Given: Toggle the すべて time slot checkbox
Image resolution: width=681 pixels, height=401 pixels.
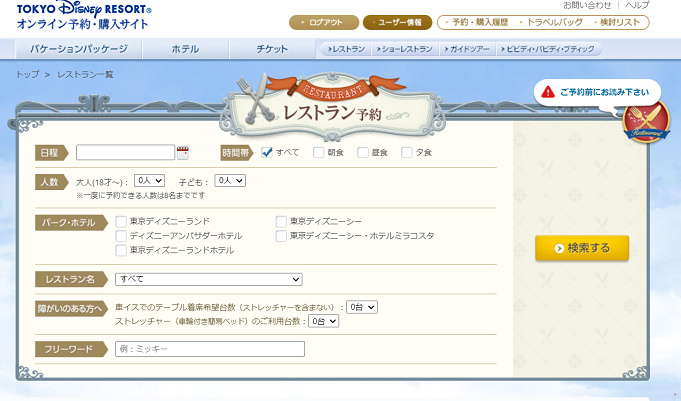Looking at the screenshot, I should [x=267, y=152].
